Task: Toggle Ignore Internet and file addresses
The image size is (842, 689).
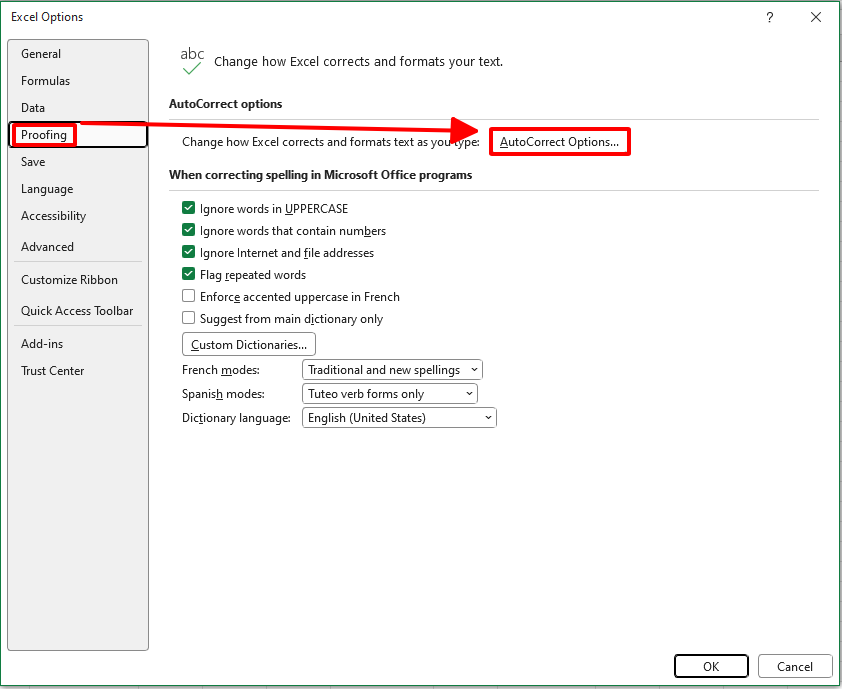Action: pyautogui.click(x=188, y=252)
